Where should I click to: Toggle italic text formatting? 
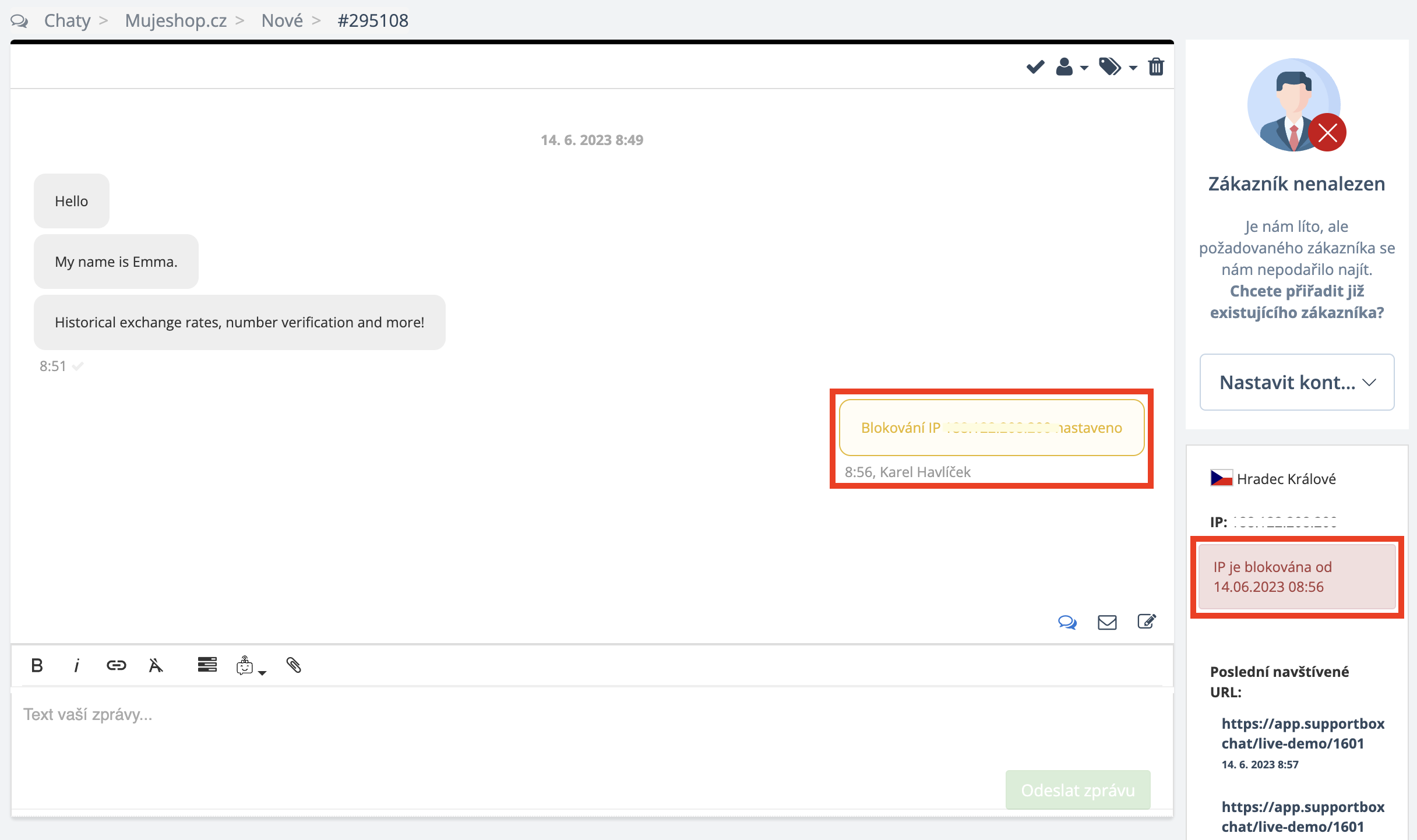pyautogui.click(x=76, y=665)
